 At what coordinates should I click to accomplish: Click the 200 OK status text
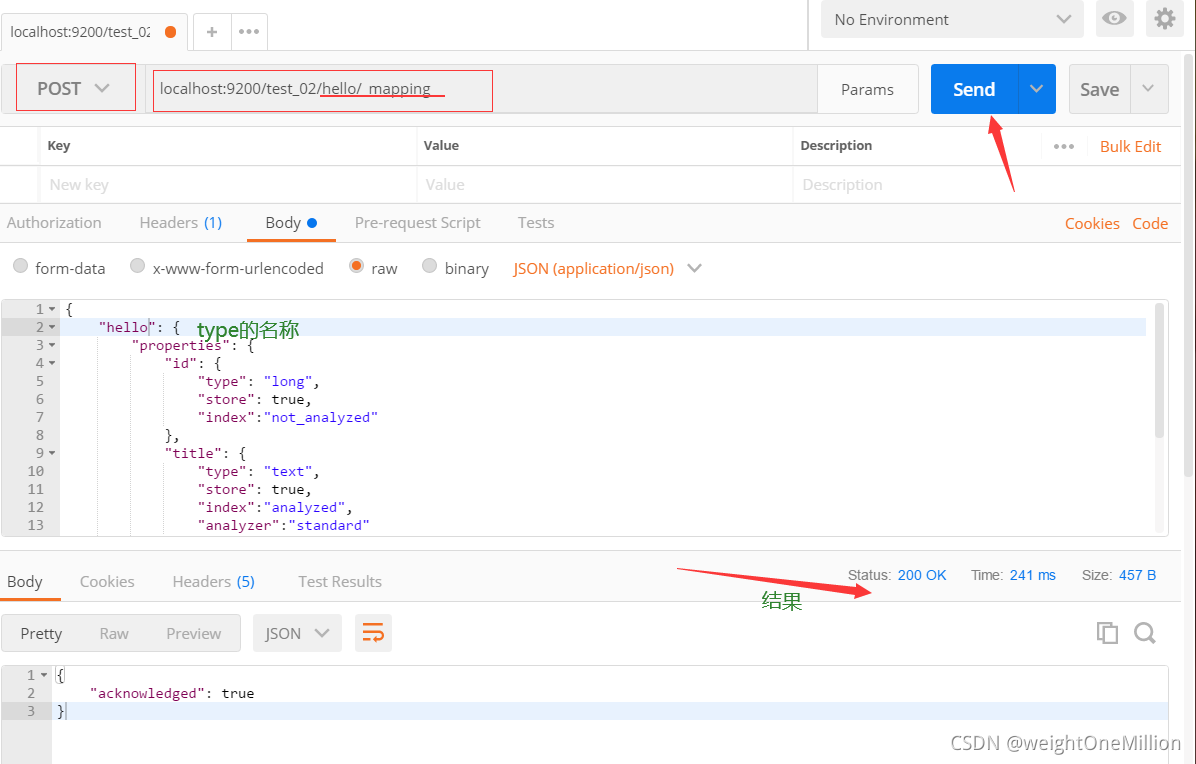point(921,575)
